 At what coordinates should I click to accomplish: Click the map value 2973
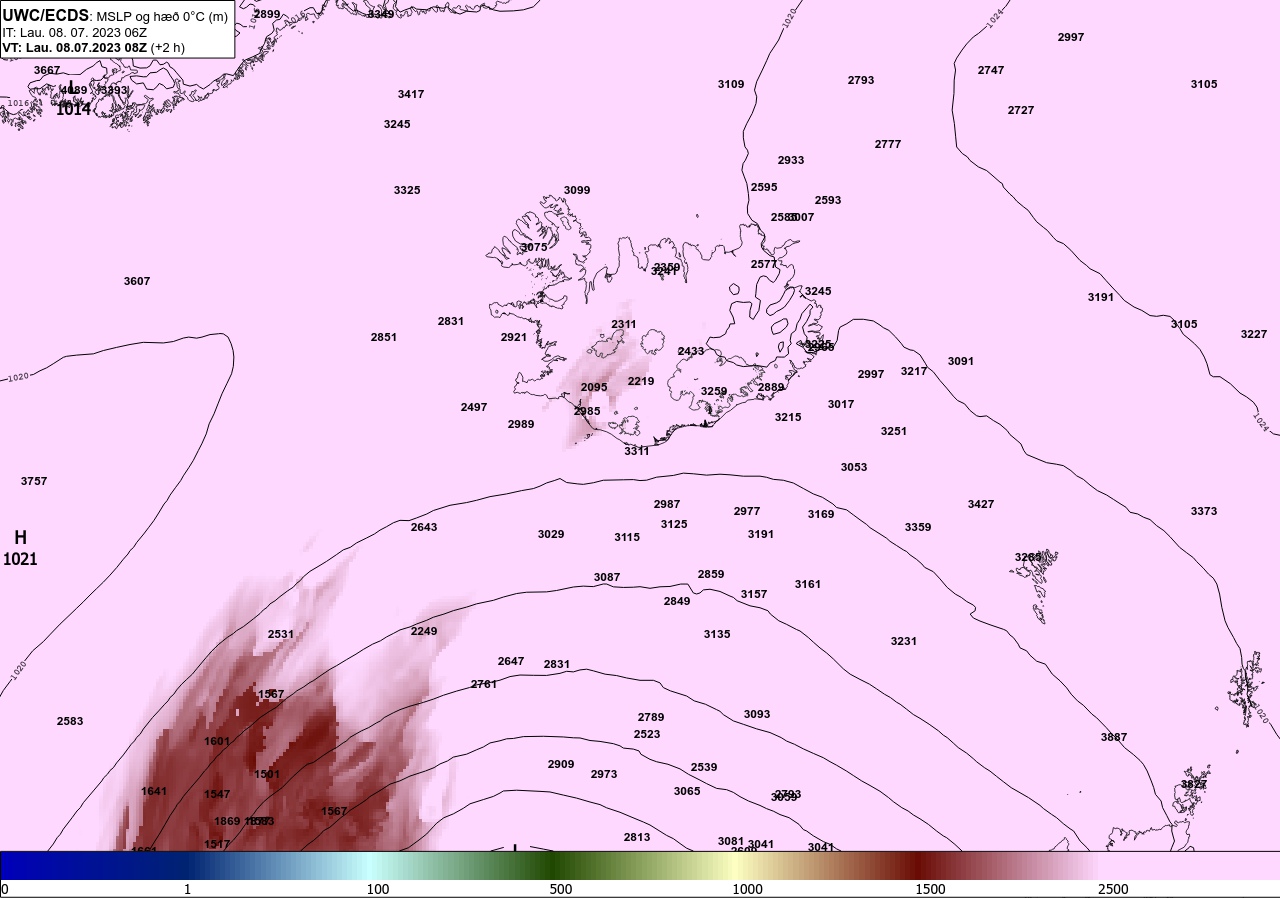pos(604,774)
